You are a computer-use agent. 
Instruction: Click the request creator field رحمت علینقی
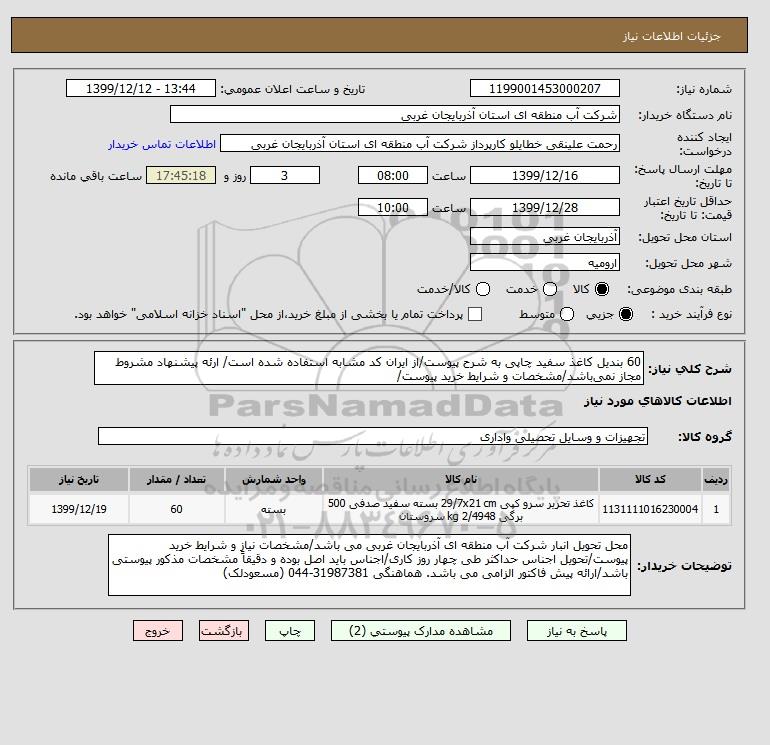click(420, 143)
